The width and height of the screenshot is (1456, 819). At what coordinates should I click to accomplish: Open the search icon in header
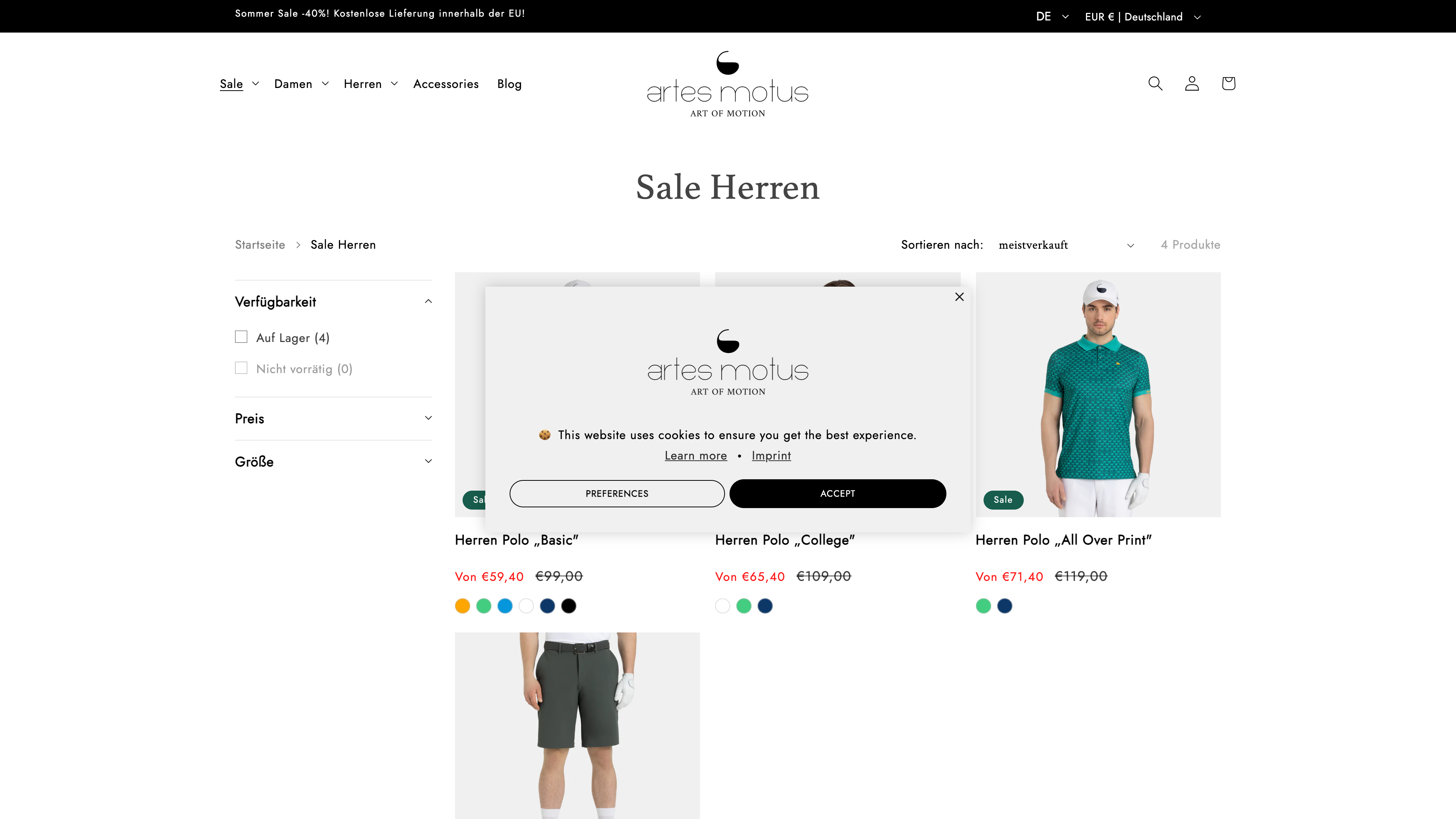click(1155, 84)
